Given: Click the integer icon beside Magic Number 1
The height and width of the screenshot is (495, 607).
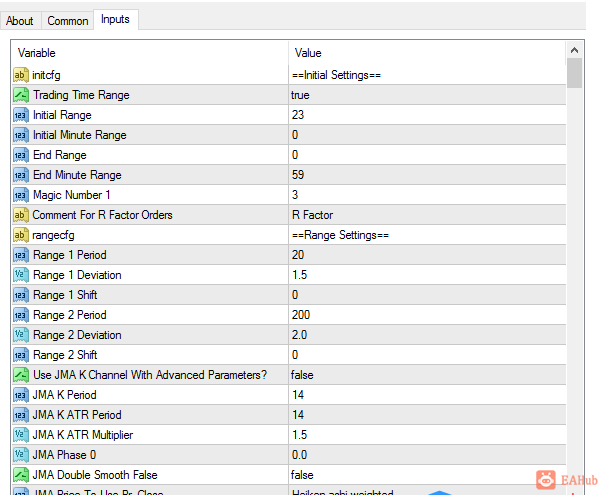Looking at the screenshot, I should click(x=21, y=195).
